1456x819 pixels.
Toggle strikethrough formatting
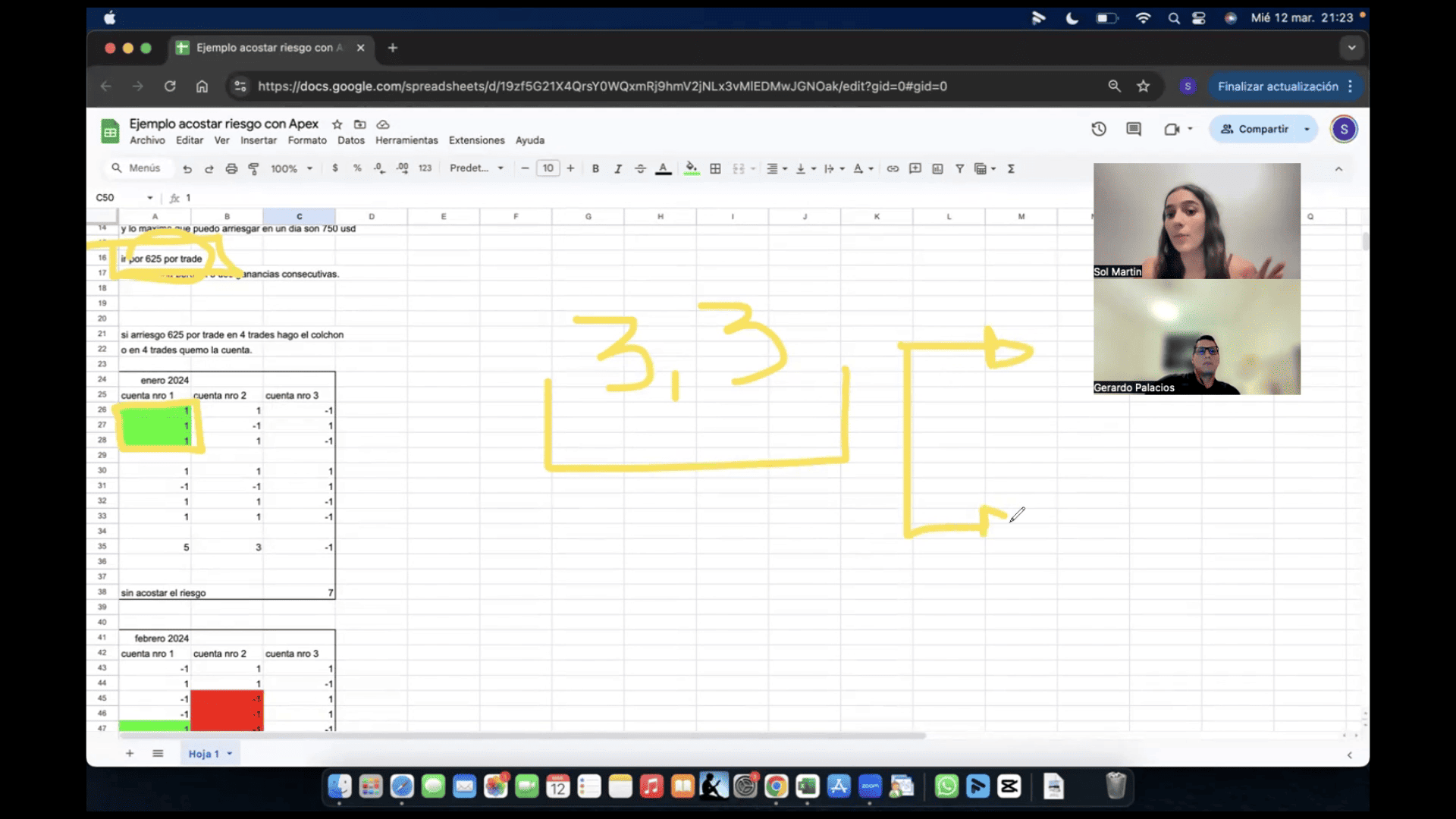pos(640,168)
